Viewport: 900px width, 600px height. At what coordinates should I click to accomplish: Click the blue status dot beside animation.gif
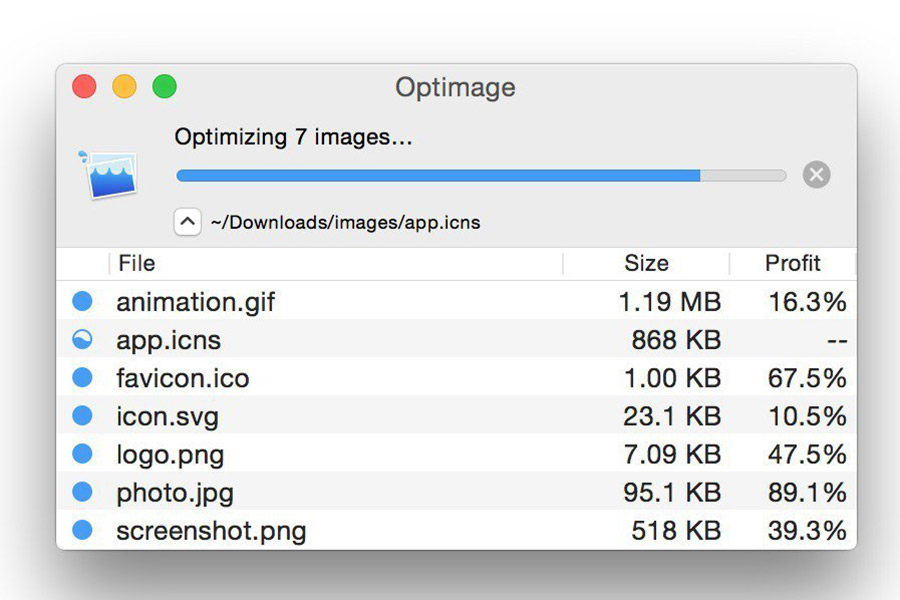coord(83,301)
